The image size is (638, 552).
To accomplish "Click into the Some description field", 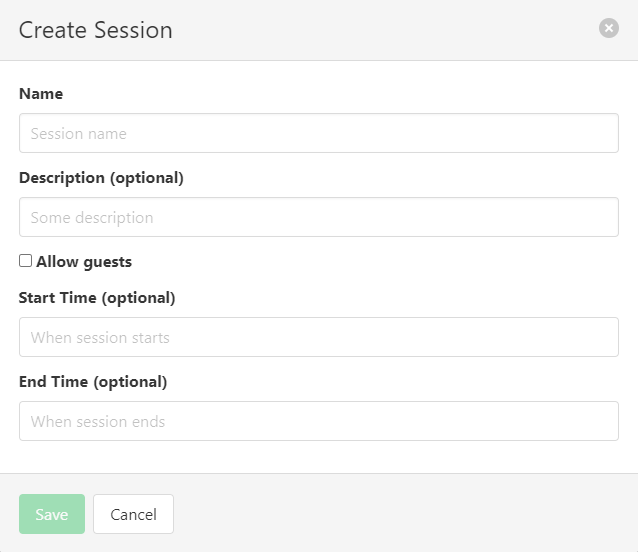I will (x=318, y=217).
